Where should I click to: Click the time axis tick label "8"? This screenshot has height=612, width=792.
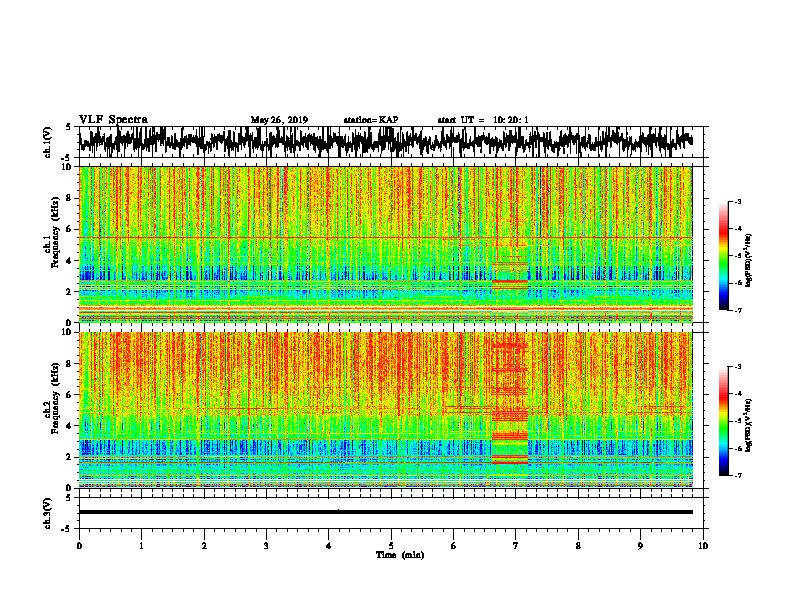point(578,546)
